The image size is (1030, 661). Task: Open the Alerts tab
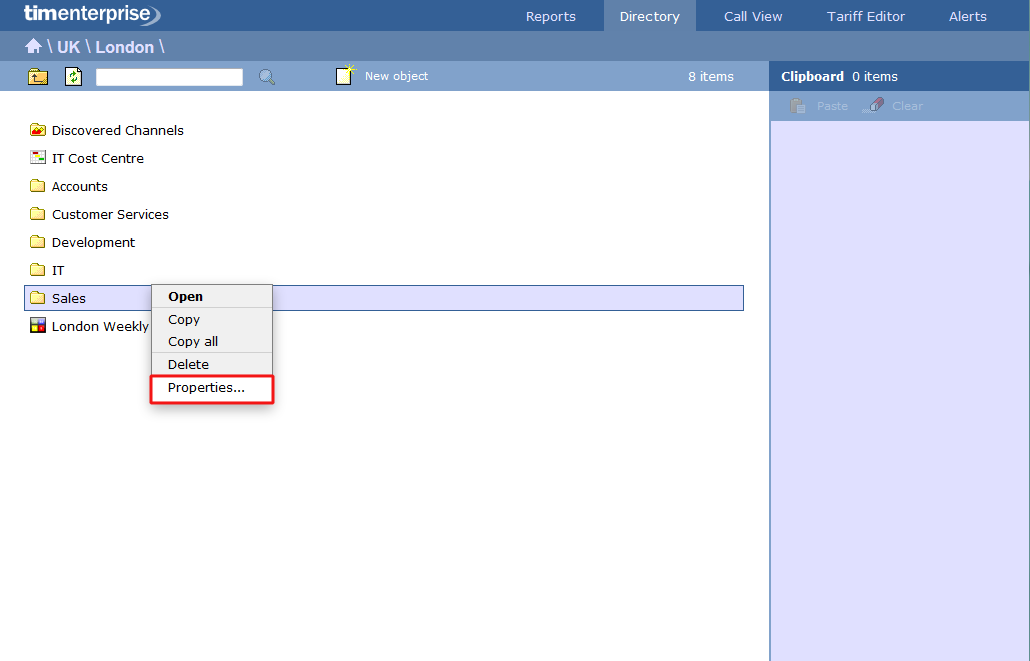tap(967, 16)
